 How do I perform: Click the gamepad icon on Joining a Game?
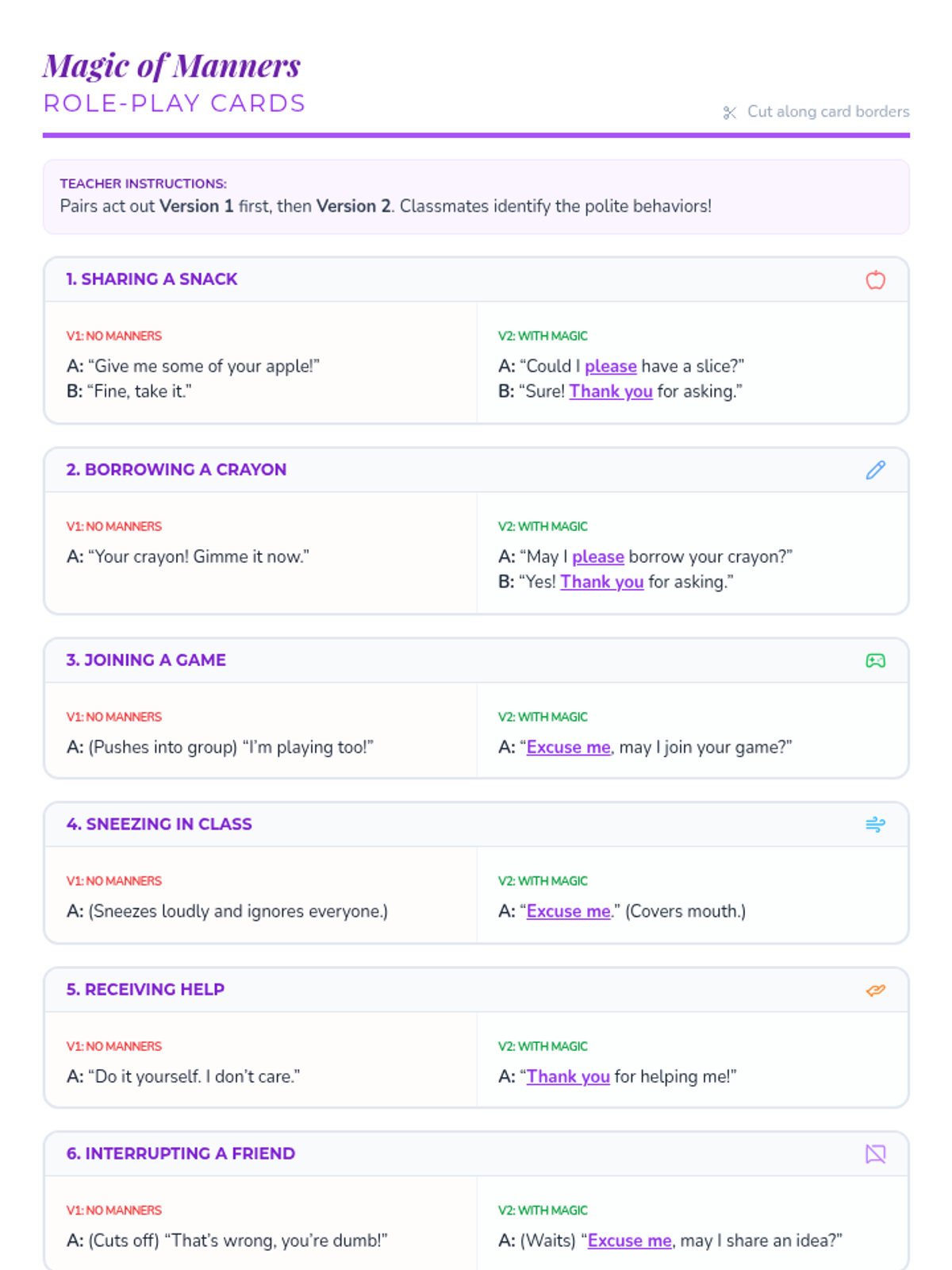click(x=875, y=660)
